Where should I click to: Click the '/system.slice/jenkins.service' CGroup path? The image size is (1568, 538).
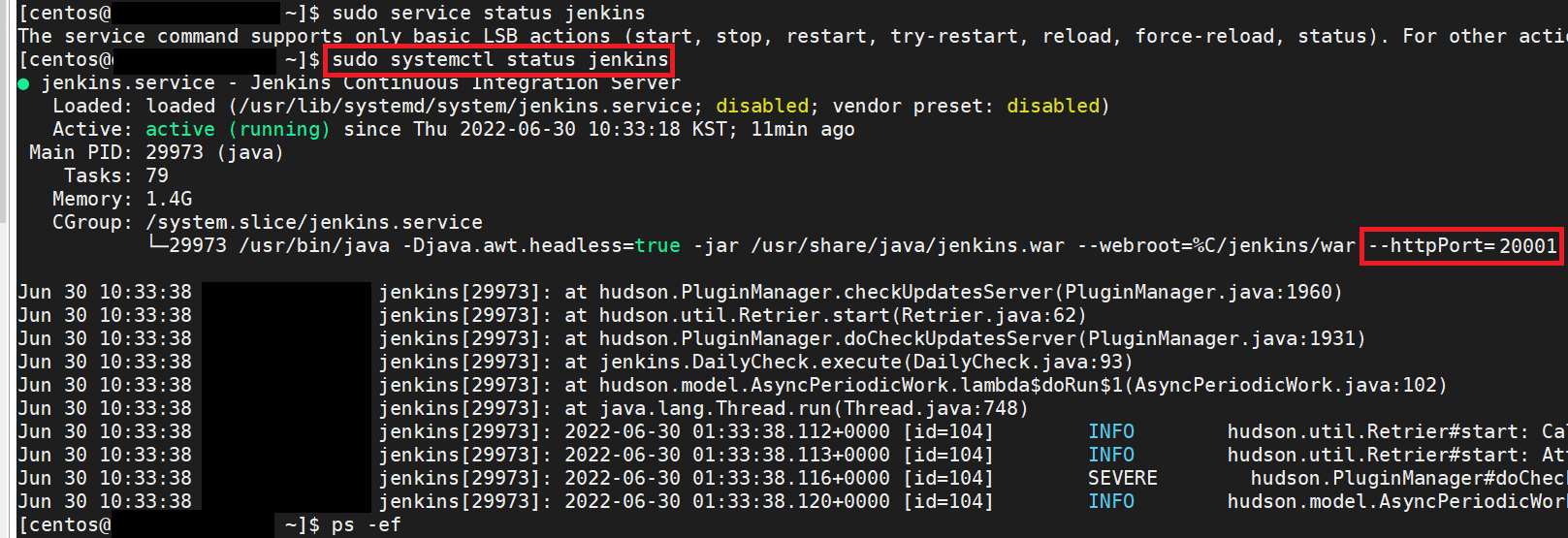[313, 222]
